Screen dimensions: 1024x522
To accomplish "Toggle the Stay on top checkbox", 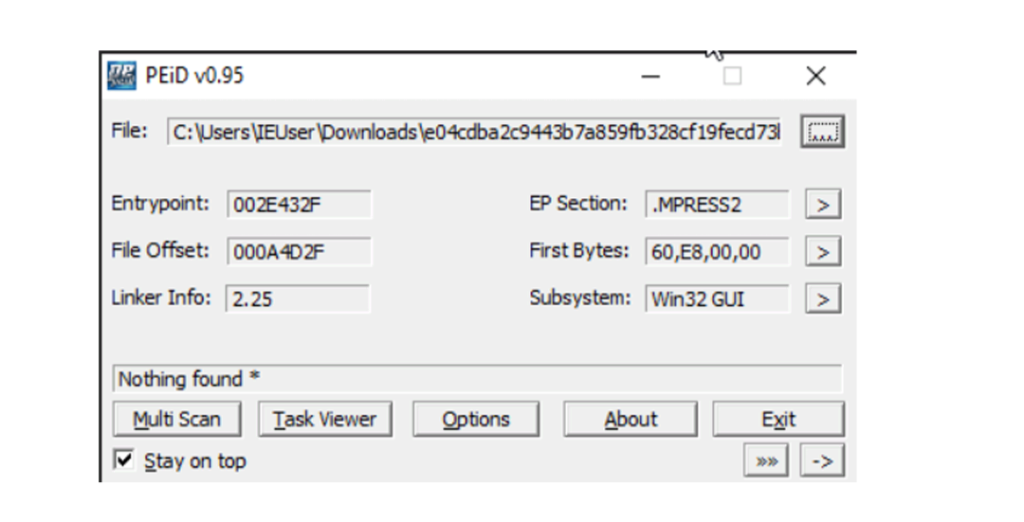I will pyautogui.click(x=125, y=460).
